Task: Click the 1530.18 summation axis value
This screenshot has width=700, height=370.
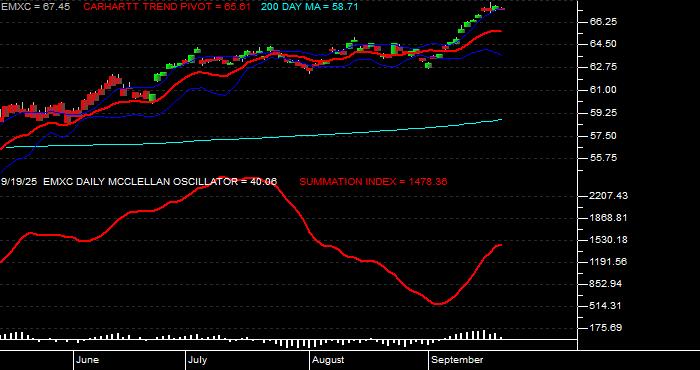Action: (x=608, y=240)
